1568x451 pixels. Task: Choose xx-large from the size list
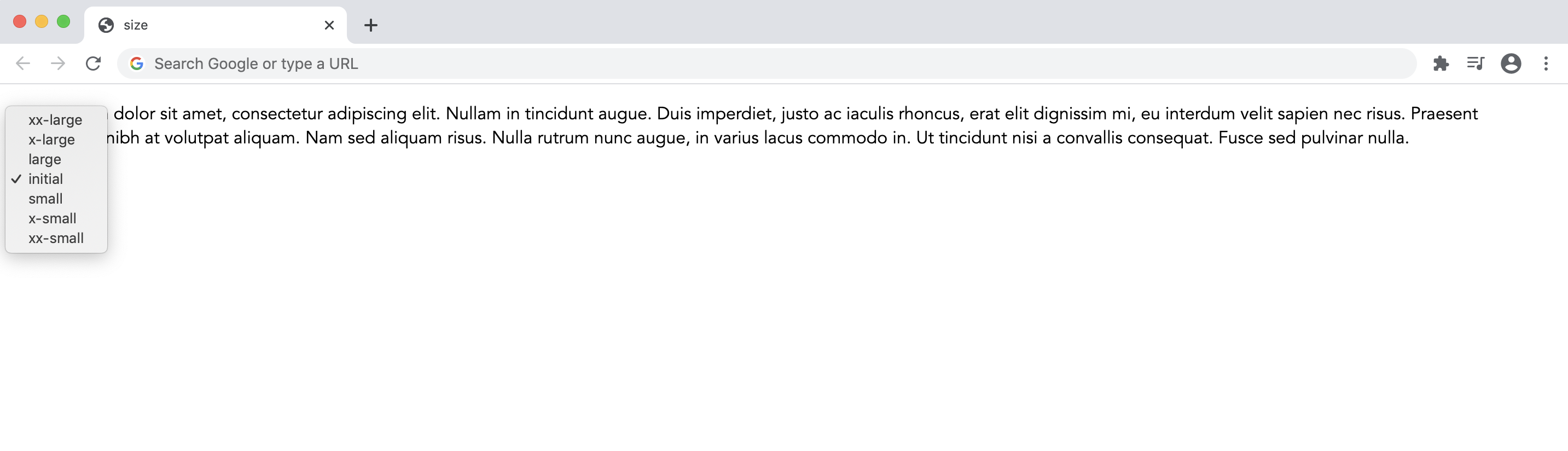pyautogui.click(x=55, y=120)
